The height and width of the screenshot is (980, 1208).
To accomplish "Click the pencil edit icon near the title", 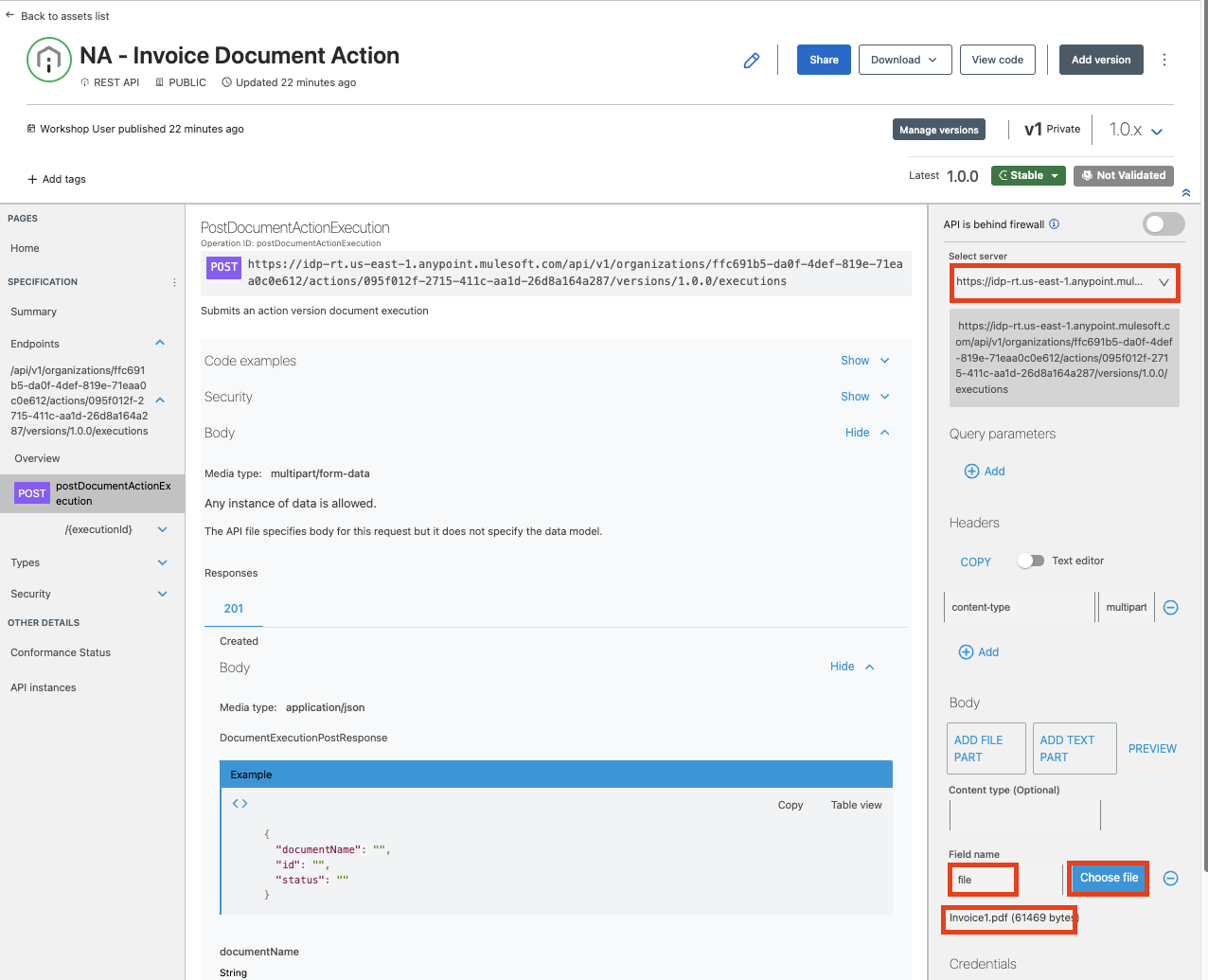I will (x=752, y=61).
